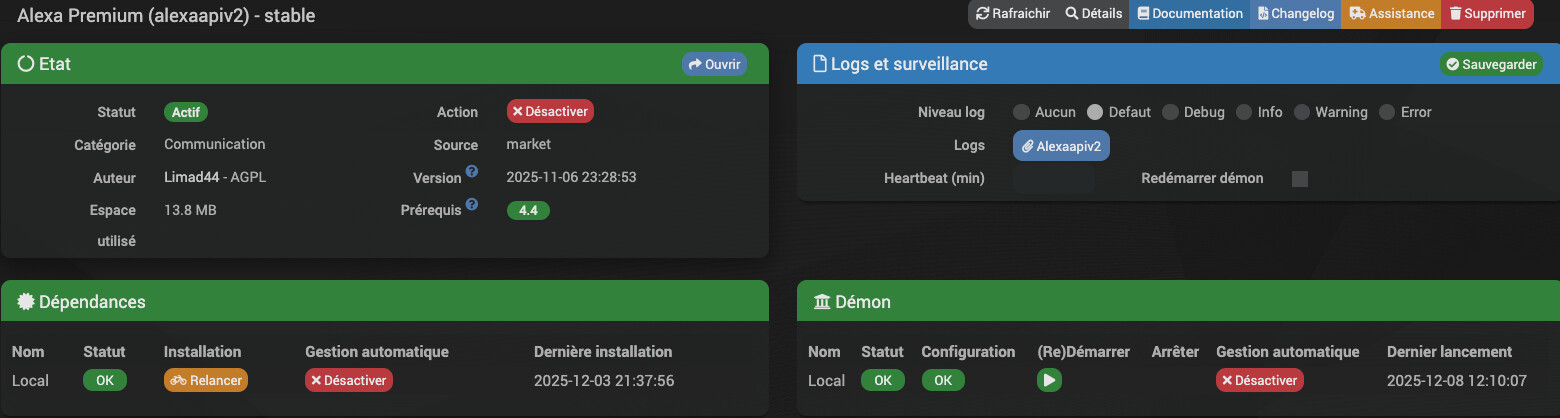Click help icon next to Version
1560x418 pixels.
pyautogui.click(x=472, y=172)
